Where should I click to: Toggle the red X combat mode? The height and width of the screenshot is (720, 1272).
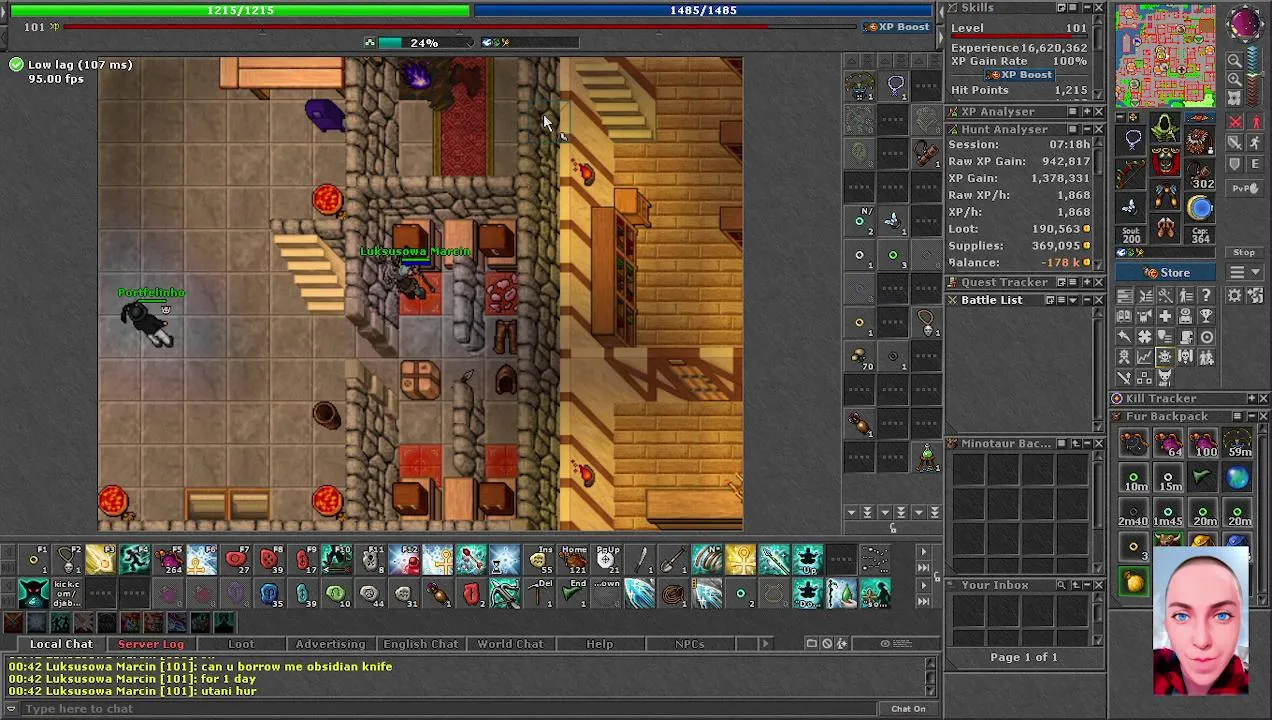[x=1235, y=123]
